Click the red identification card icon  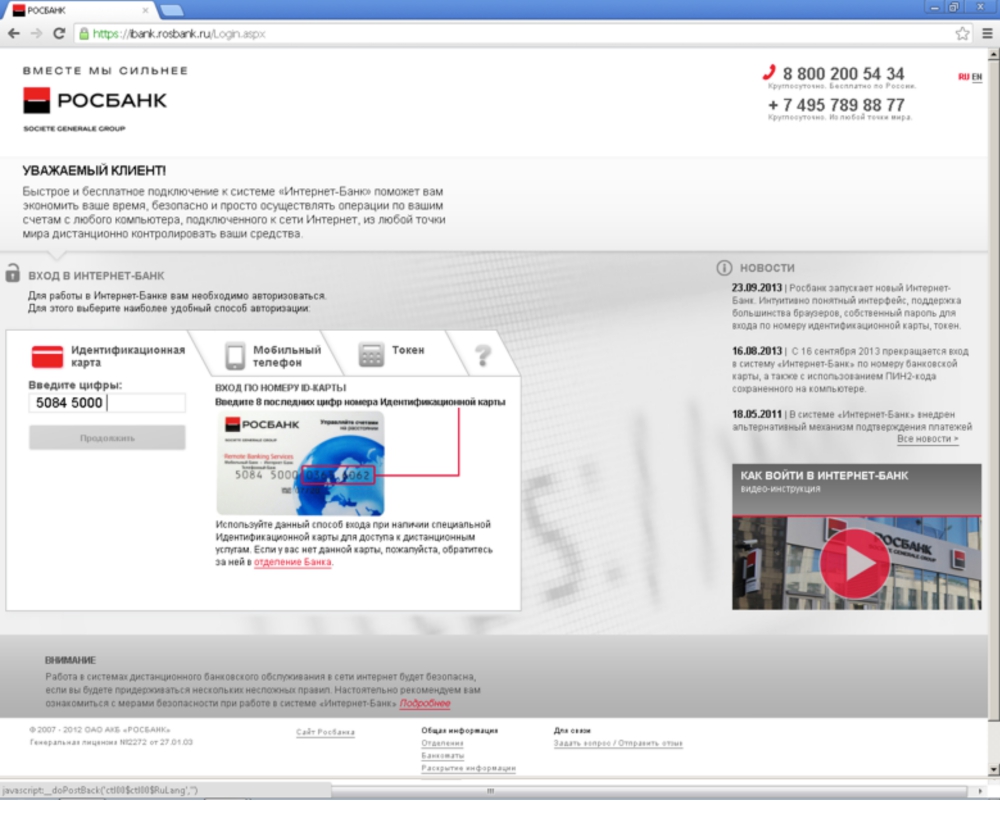[47, 356]
